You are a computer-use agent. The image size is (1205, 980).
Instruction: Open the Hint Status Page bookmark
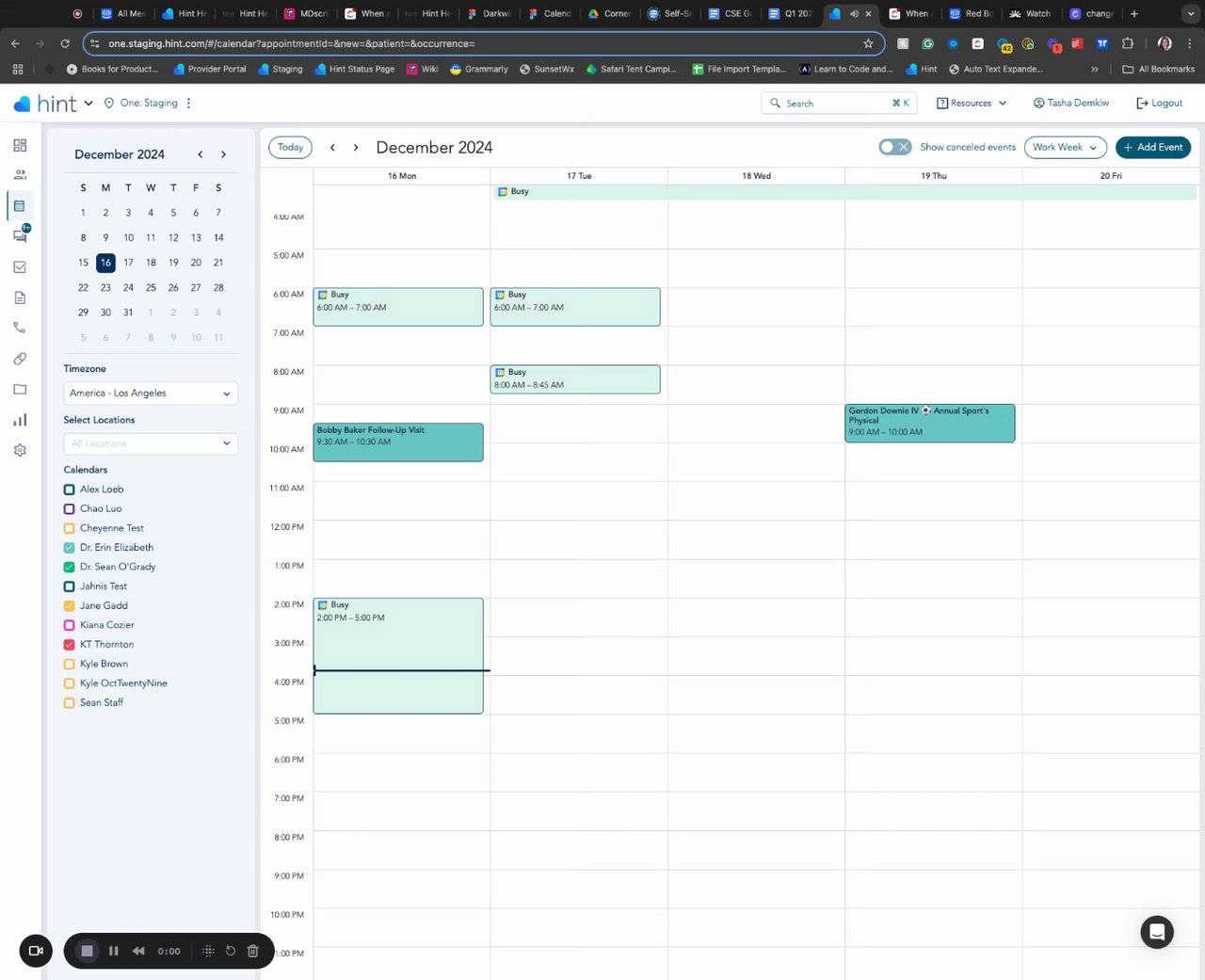pyautogui.click(x=355, y=69)
